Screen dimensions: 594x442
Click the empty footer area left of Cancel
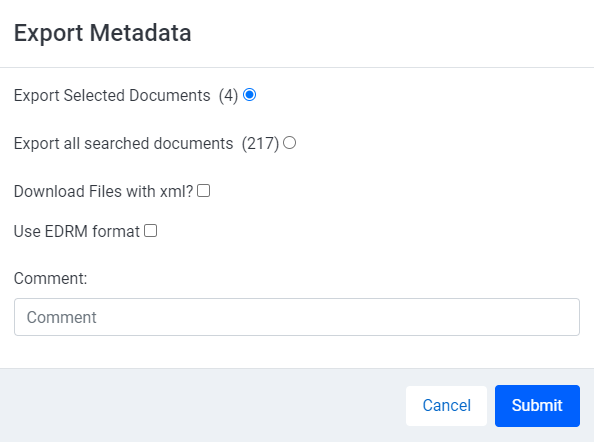203,406
